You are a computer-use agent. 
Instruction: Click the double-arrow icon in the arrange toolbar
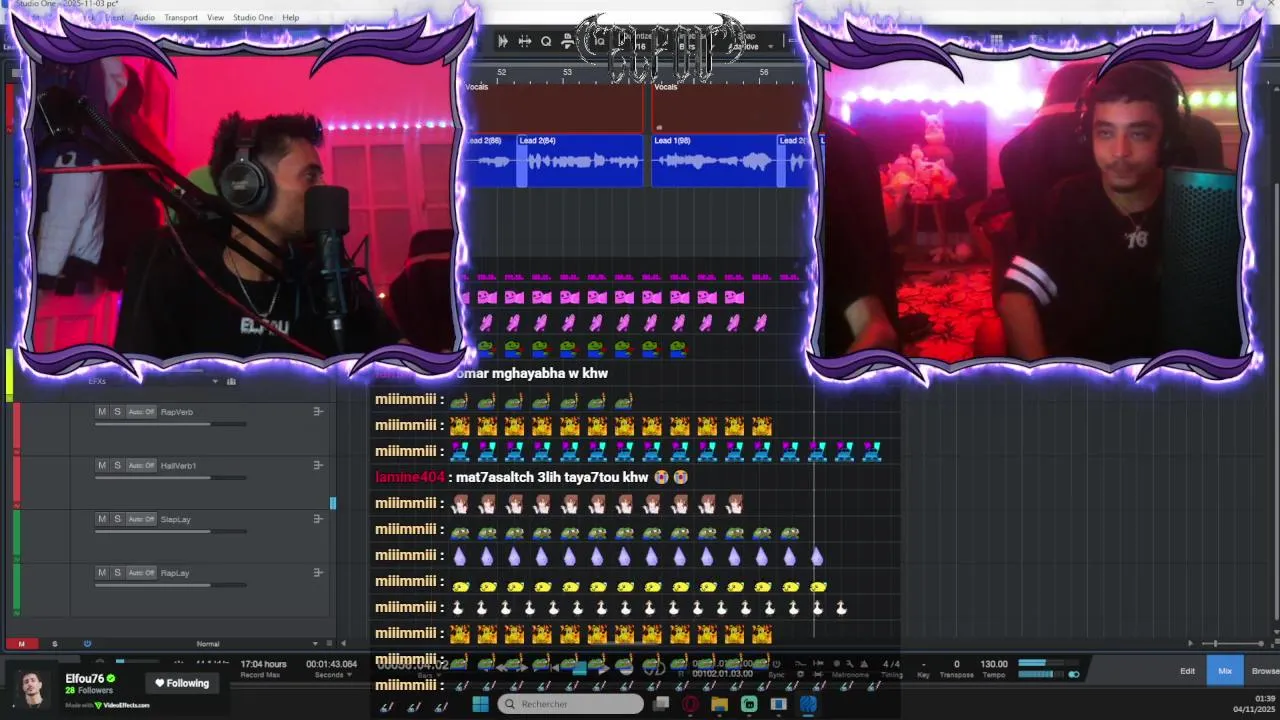[x=503, y=41]
